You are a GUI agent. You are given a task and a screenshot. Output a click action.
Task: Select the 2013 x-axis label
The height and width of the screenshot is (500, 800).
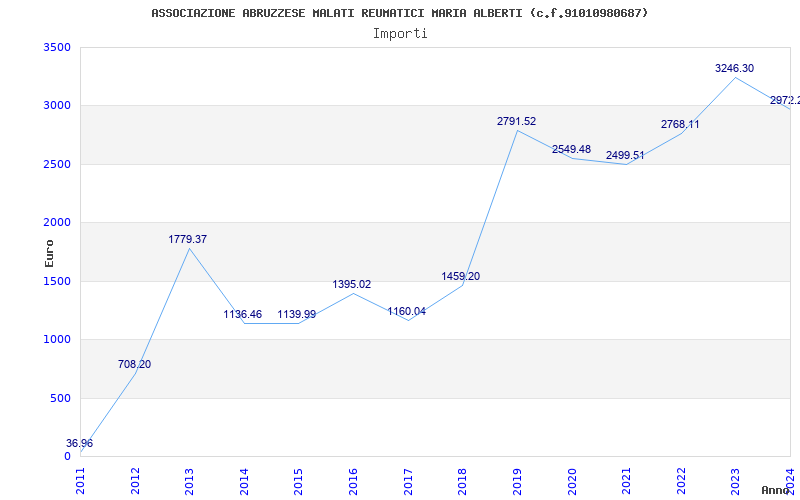(x=189, y=481)
